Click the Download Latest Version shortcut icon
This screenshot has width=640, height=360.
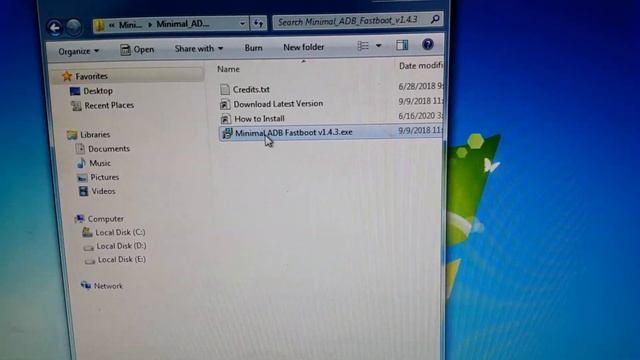pos(225,104)
